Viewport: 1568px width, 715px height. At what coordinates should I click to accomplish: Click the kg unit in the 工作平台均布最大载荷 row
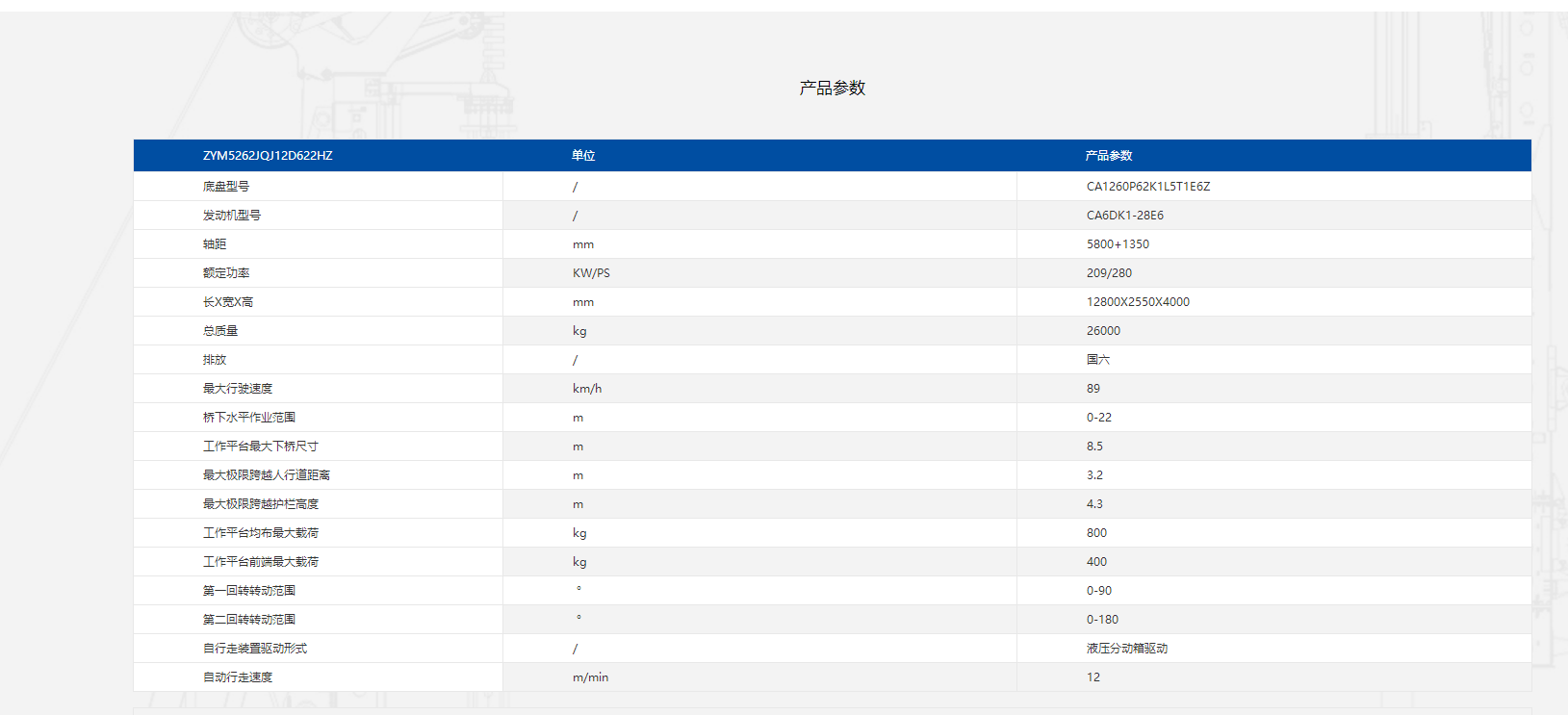coord(579,533)
